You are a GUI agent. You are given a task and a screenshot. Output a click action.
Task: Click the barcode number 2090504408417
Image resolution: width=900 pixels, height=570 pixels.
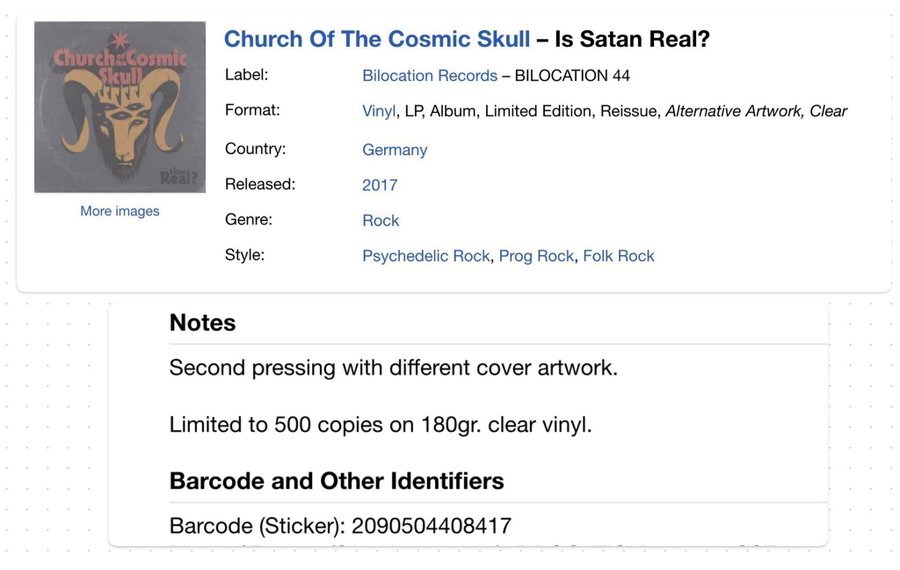pyautogui.click(x=431, y=526)
